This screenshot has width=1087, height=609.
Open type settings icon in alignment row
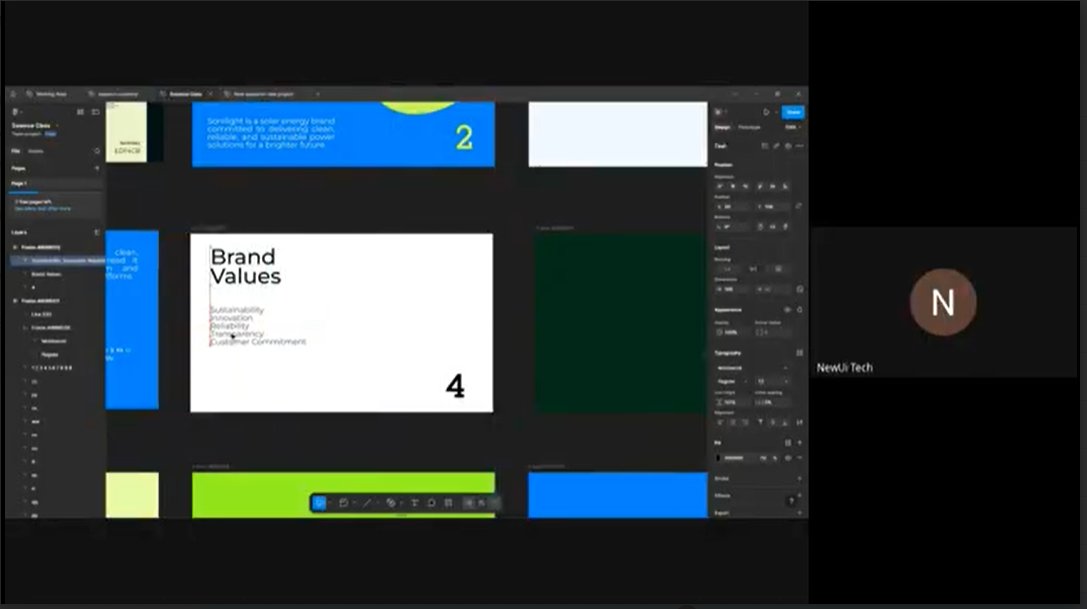799,422
